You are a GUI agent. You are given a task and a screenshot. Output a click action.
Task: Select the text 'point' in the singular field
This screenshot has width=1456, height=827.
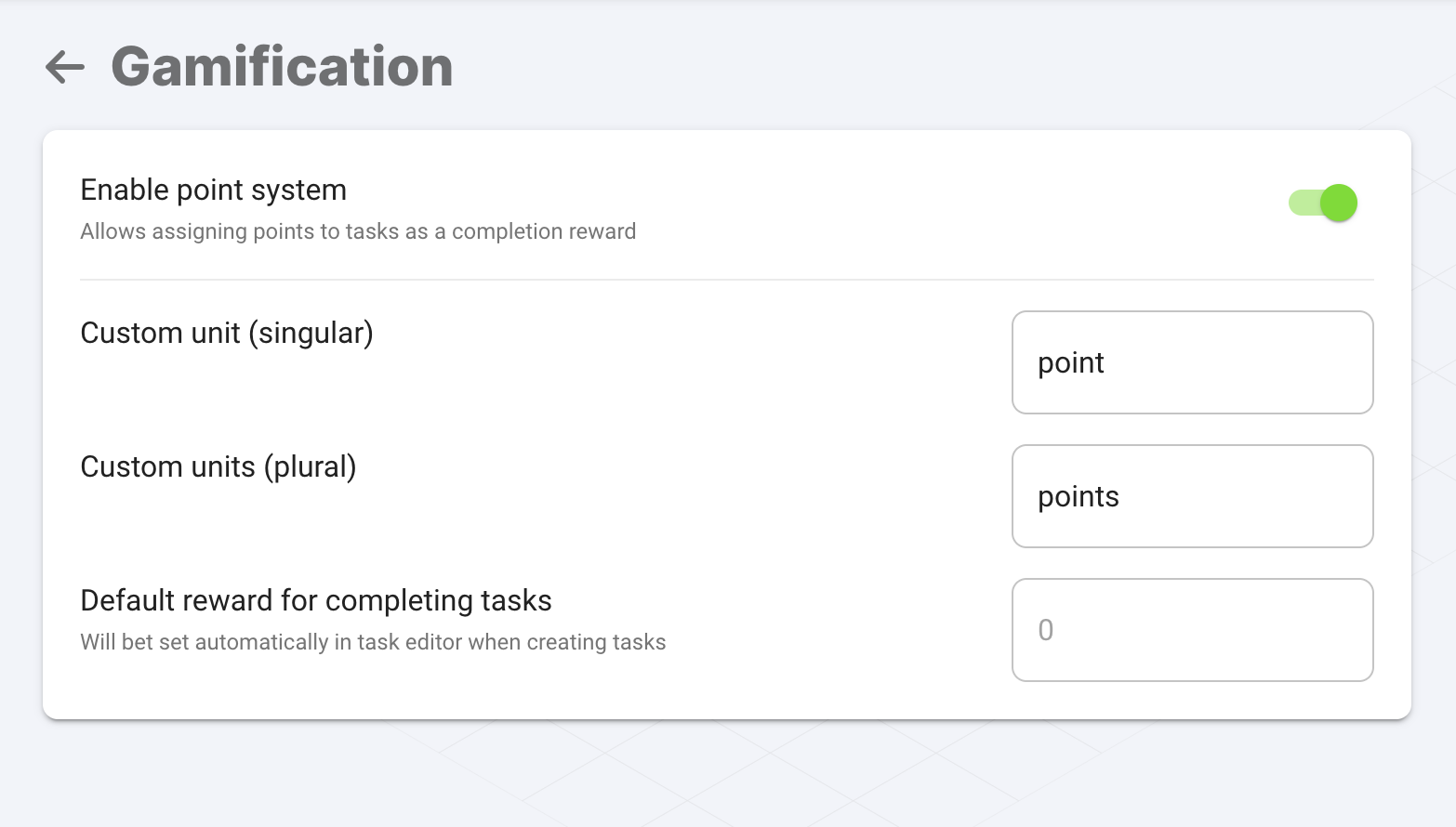(x=1070, y=363)
